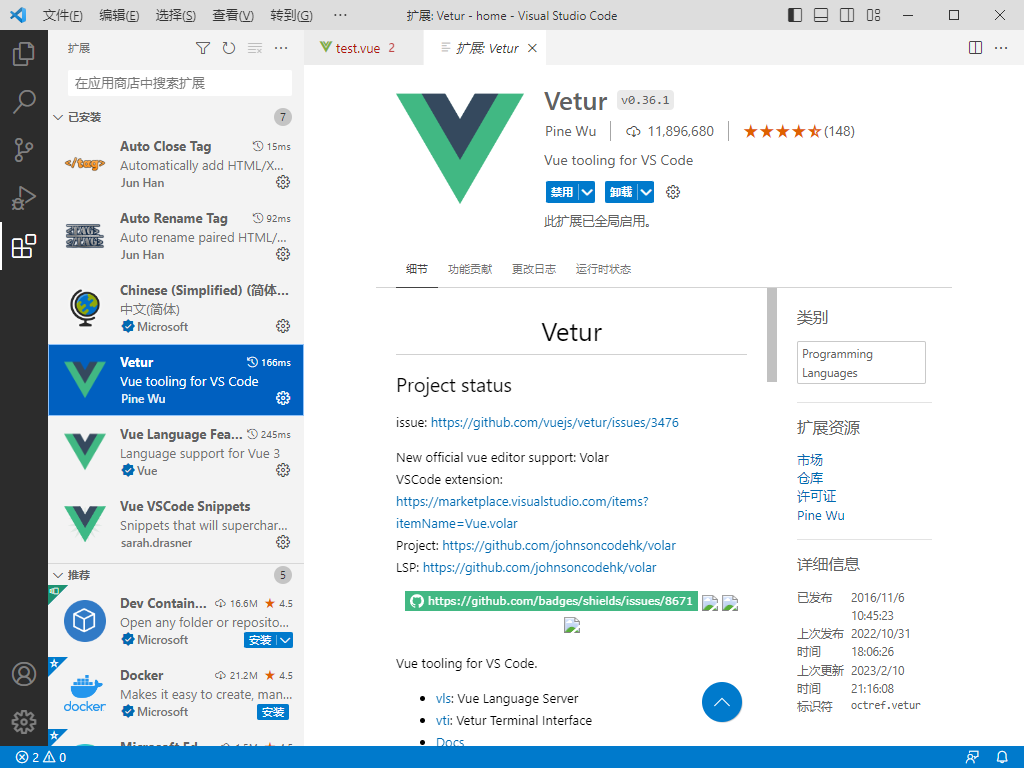Open Auto Close Tag manage gear
This screenshot has height=768, width=1024.
pyautogui.click(x=283, y=182)
